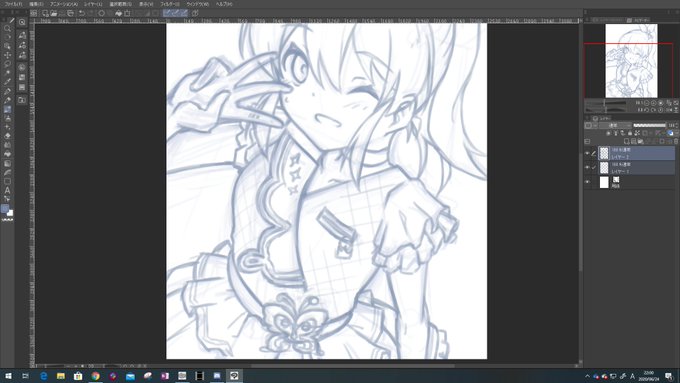
Task: Select the Gradient tool
Action: click(7, 164)
